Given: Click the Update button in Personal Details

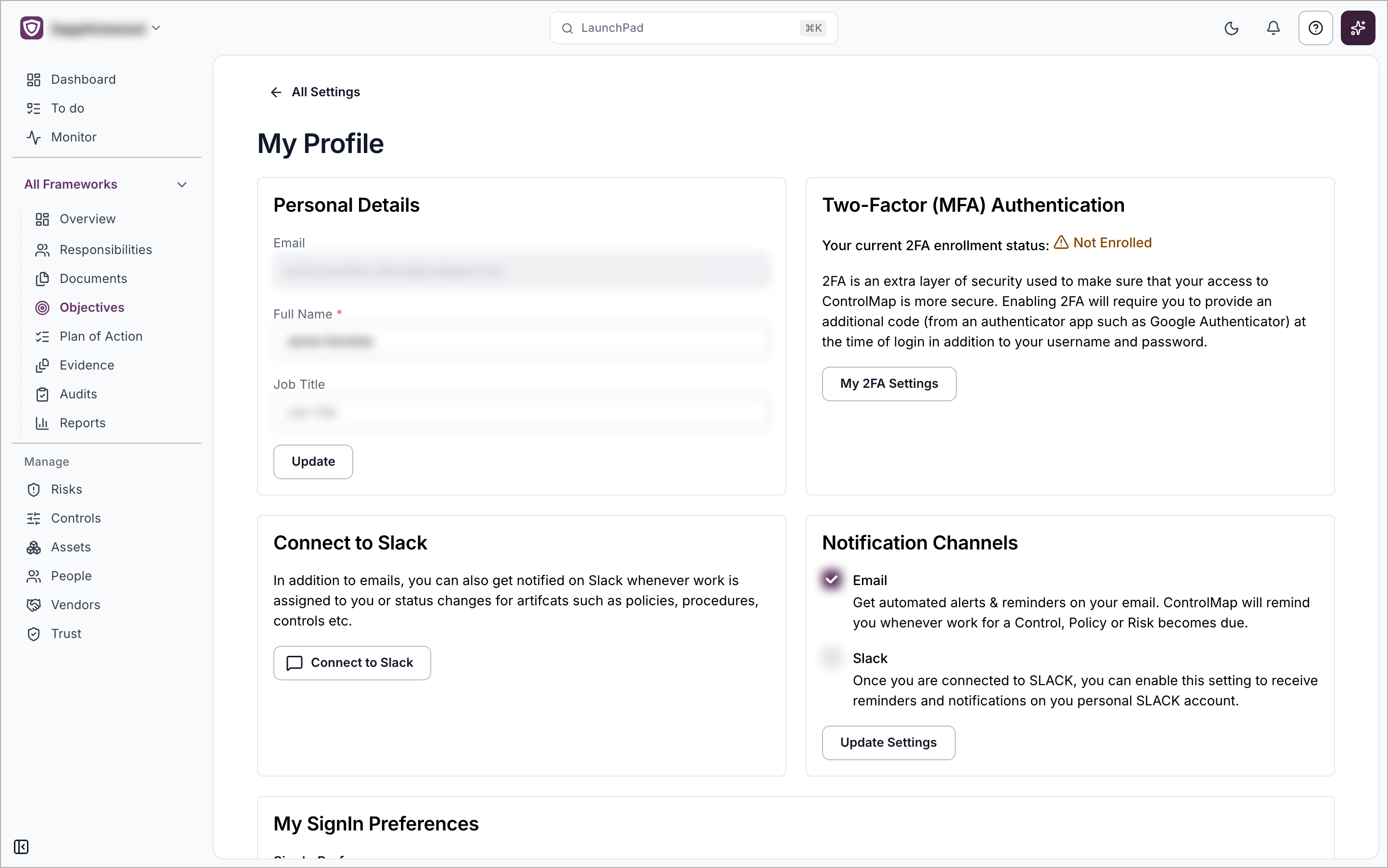Looking at the screenshot, I should pyautogui.click(x=313, y=461).
